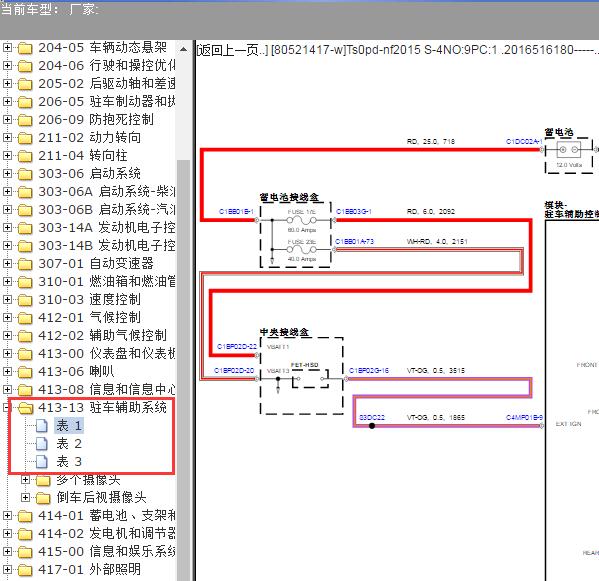The height and width of the screenshot is (581, 599).
Task: Expand the 204-05 车辆动态悬架 folder
Action: 7,48
